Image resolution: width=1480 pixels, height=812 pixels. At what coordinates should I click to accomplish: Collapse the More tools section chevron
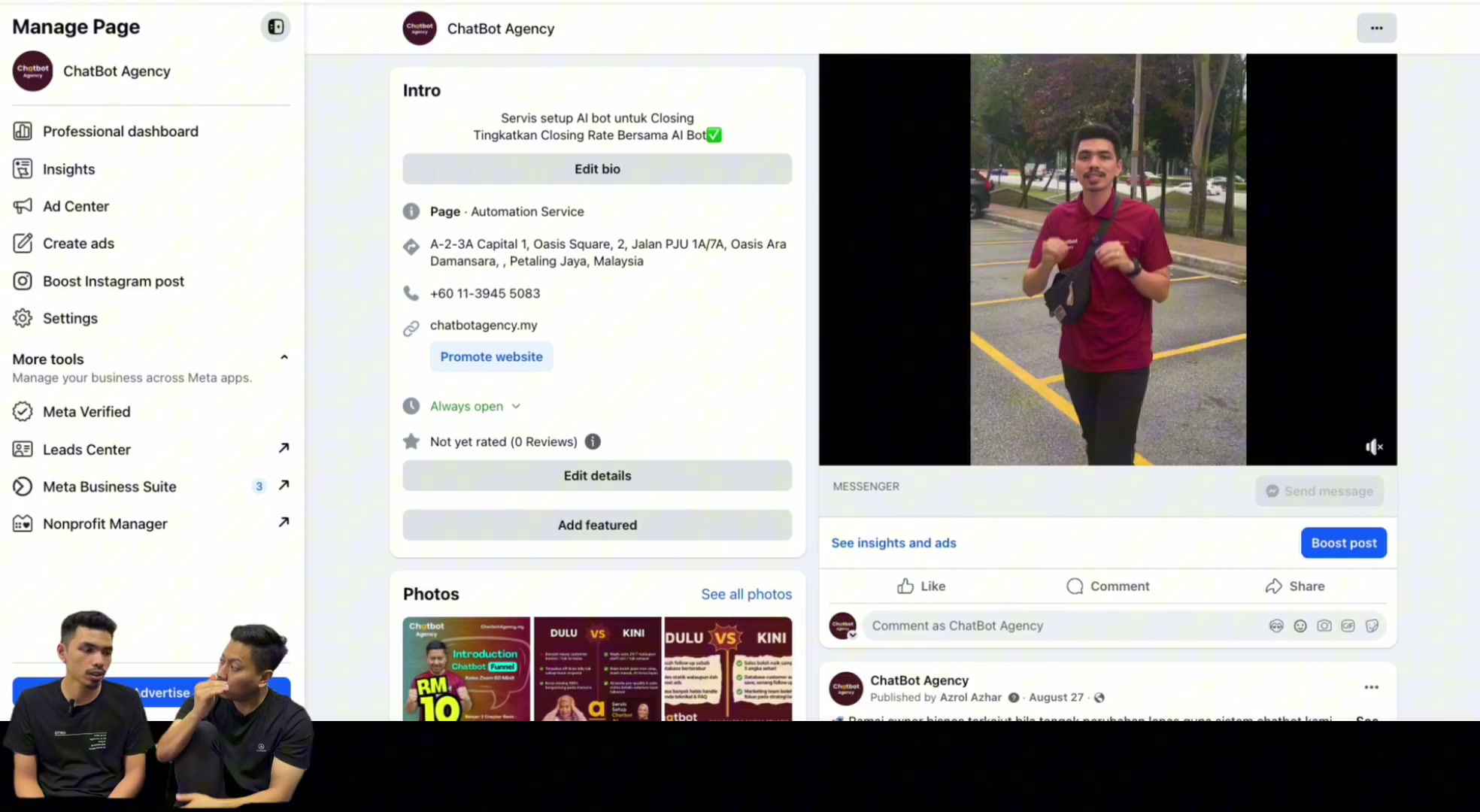coord(284,358)
